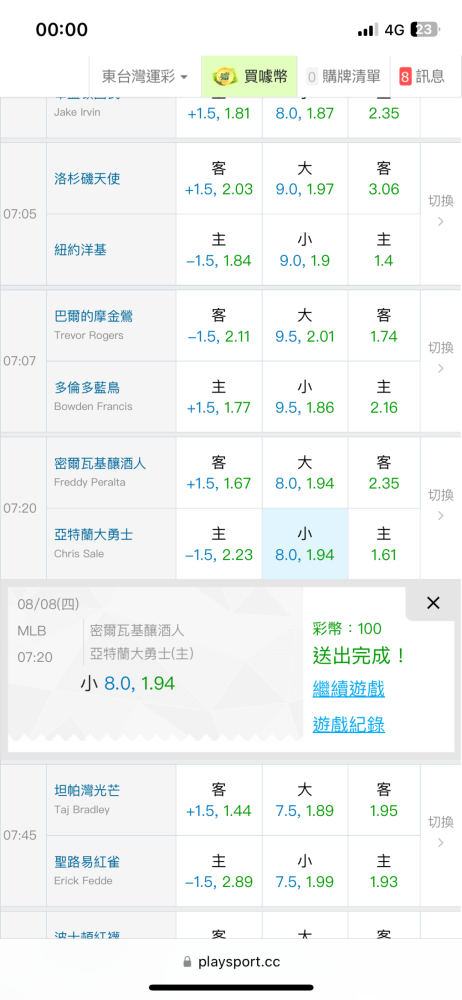Screen dimensions: 462x1000
Task: Tap 切換 for the 07:45 game
Action: [x=440, y=832]
